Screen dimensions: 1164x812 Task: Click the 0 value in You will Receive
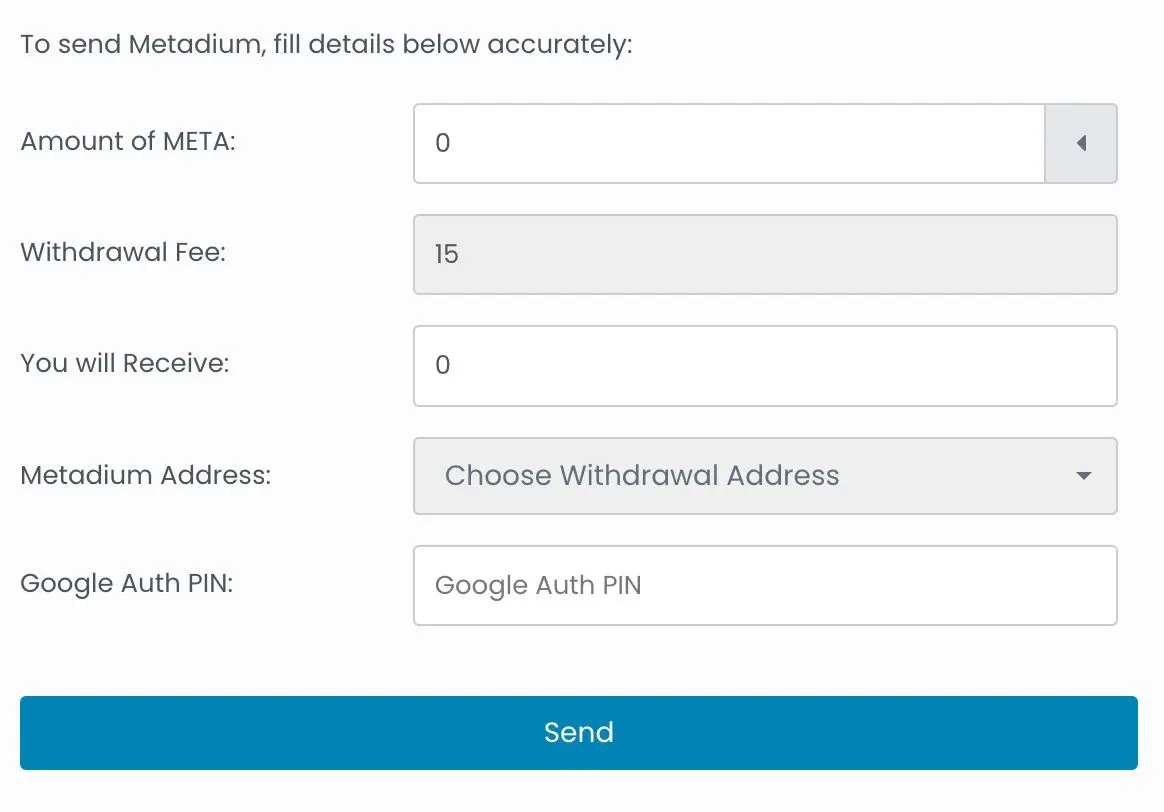point(443,366)
